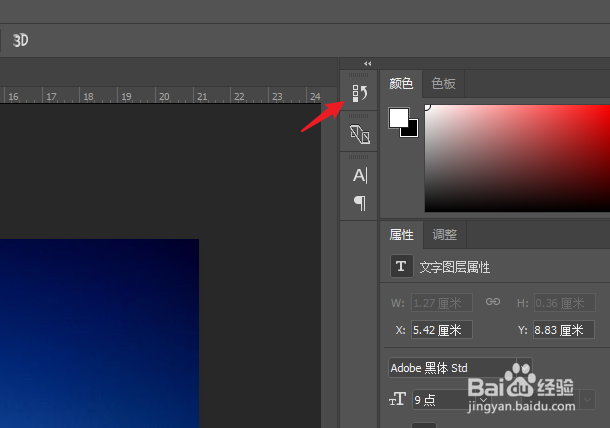Switch to the 颜色 tab
The width and height of the screenshot is (610, 428).
401,84
